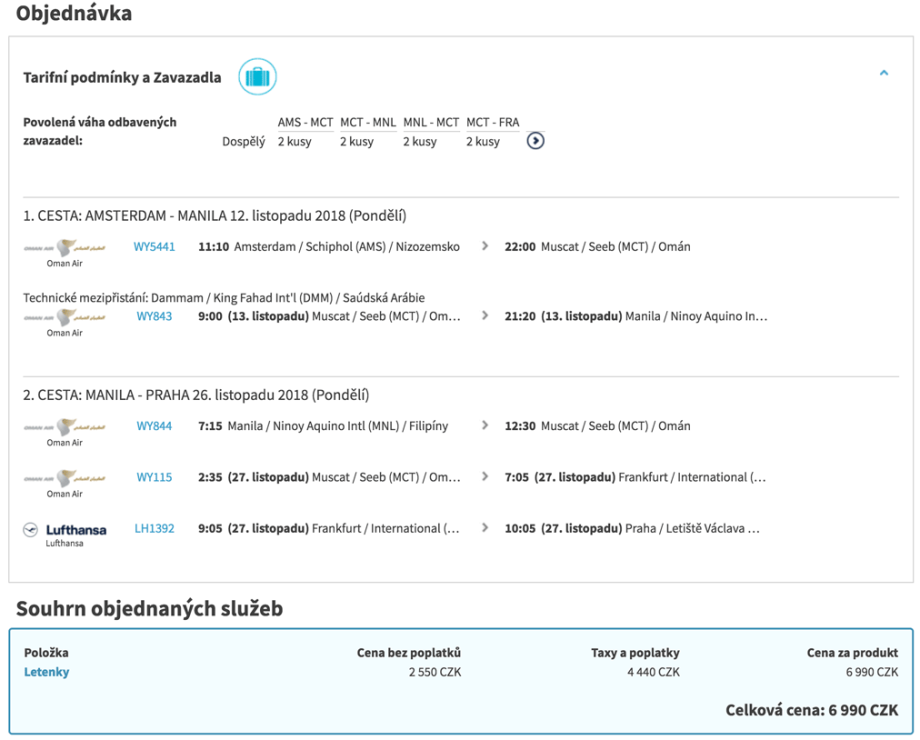Viewport: 920px width, 740px height.
Task: Click the Celková cena total price text
Action: click(811, 709)
